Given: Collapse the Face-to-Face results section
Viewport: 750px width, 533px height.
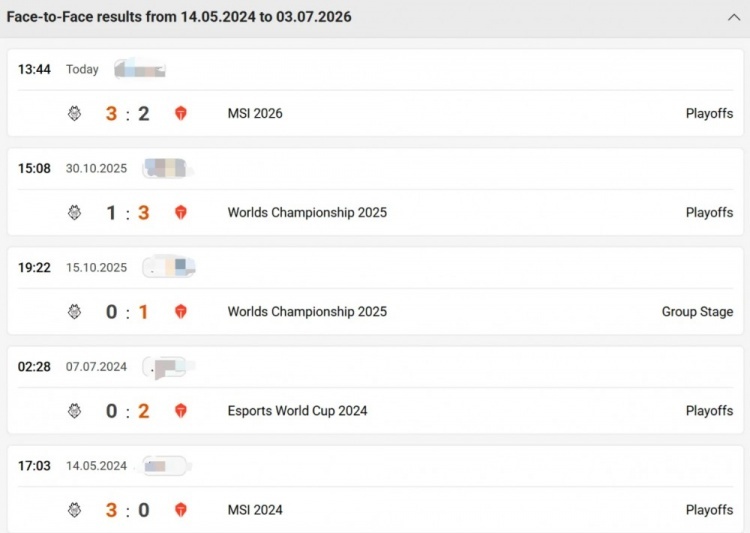Looking at the screenshot, I should coord(734,18).
